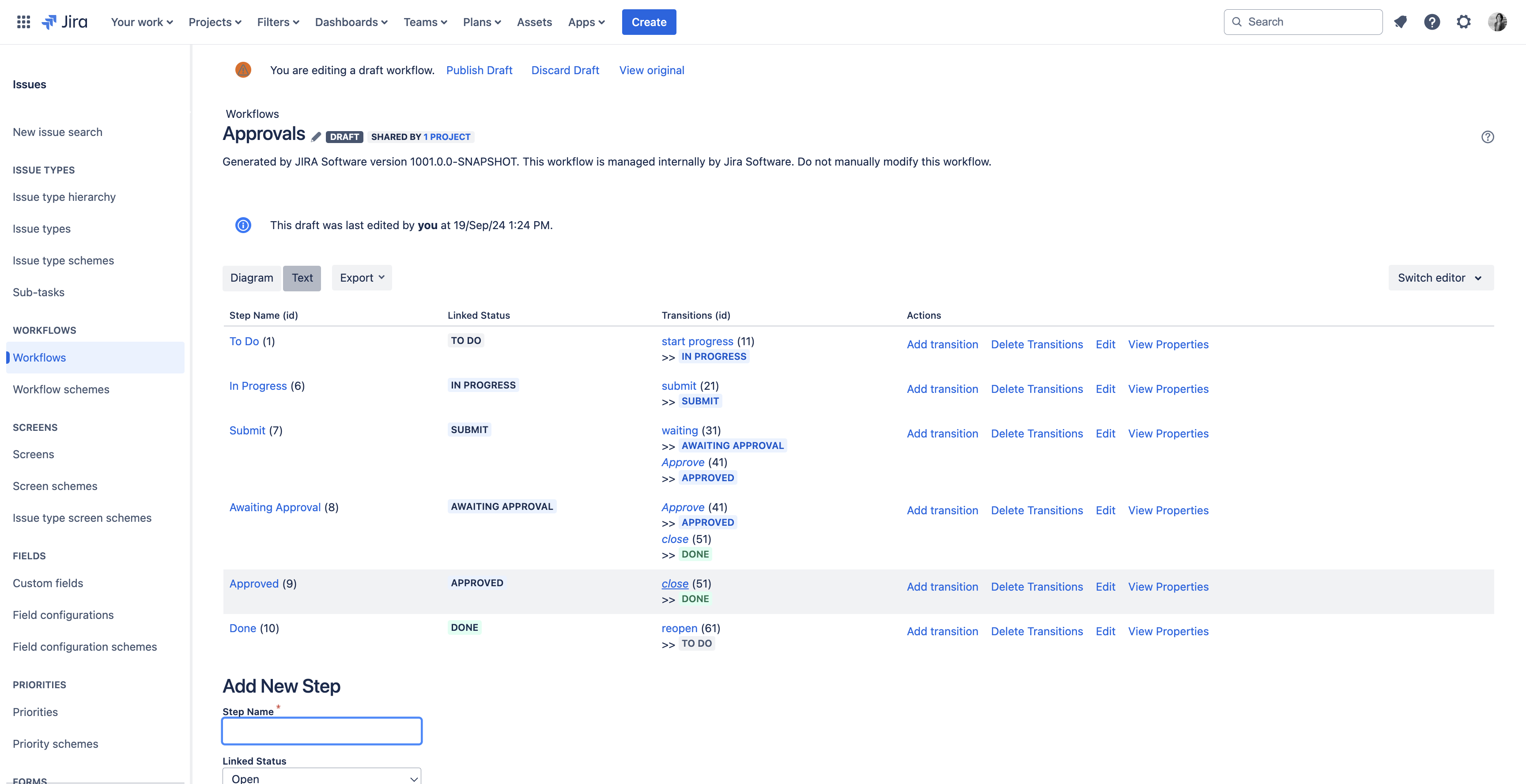Open the settings gear icon
Viewport: 1526px width, 784px height.
pos(1464,22)
